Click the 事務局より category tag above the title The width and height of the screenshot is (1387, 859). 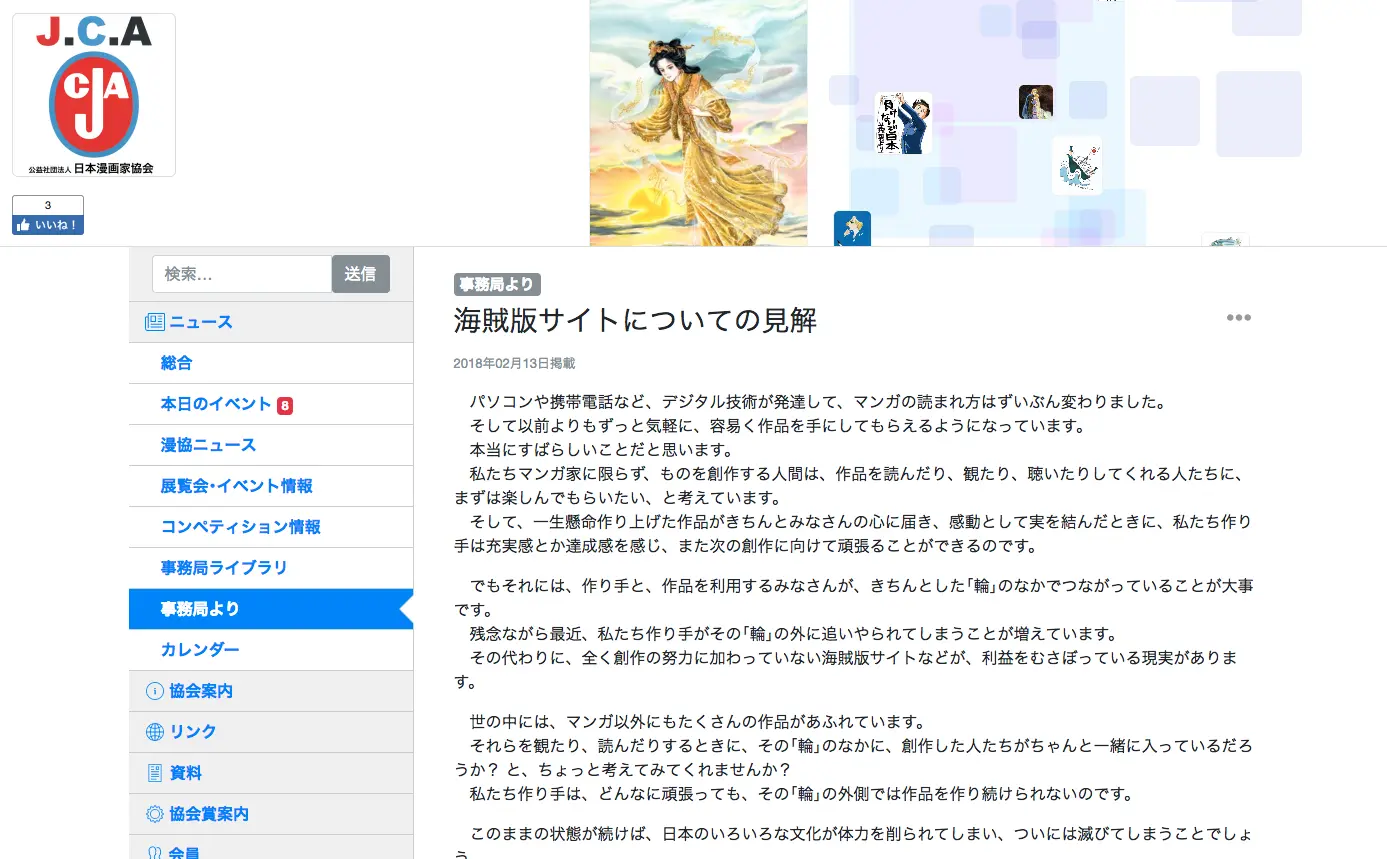click(497, 285)
